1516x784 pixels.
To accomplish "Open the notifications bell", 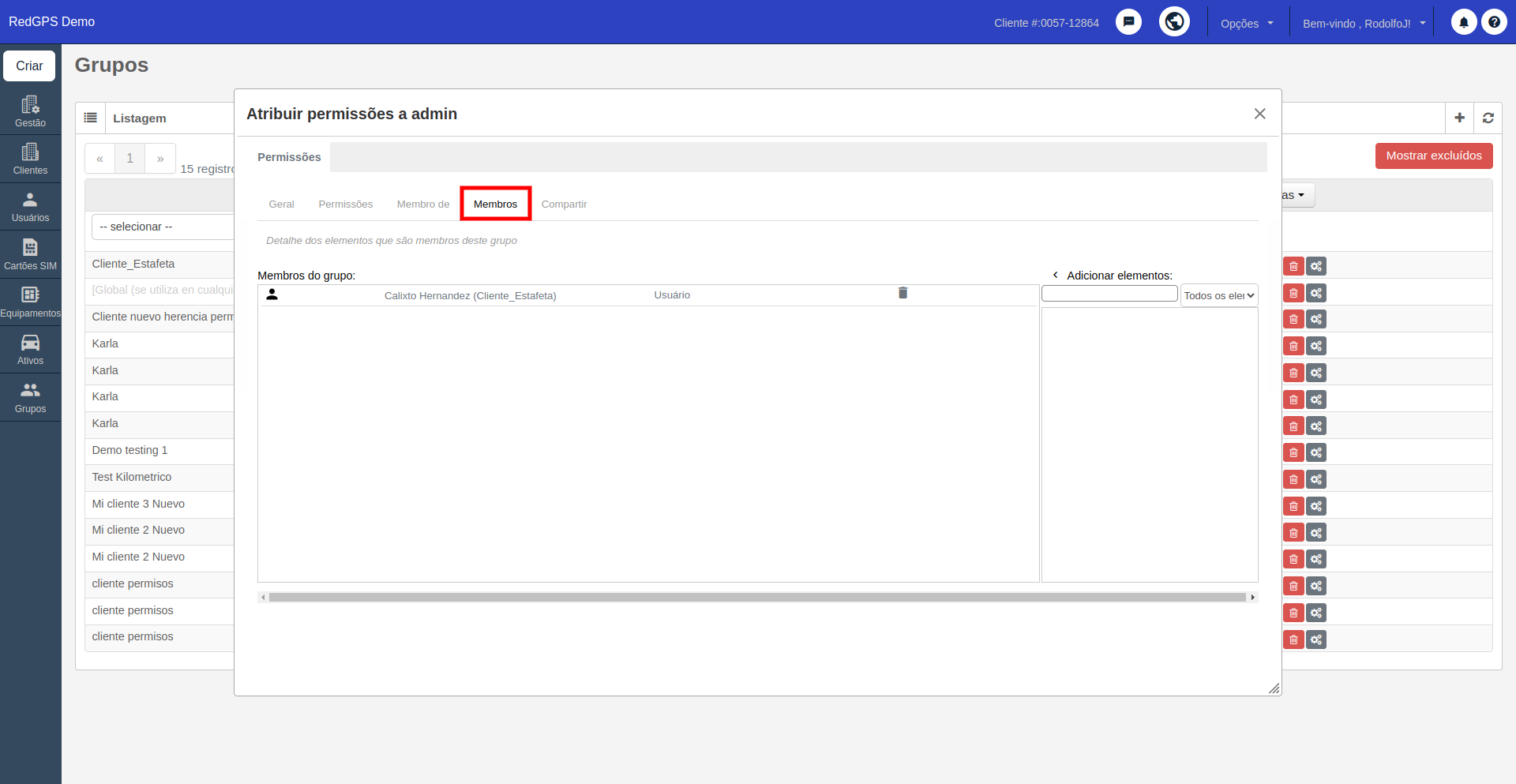I will click(1464, 22).
